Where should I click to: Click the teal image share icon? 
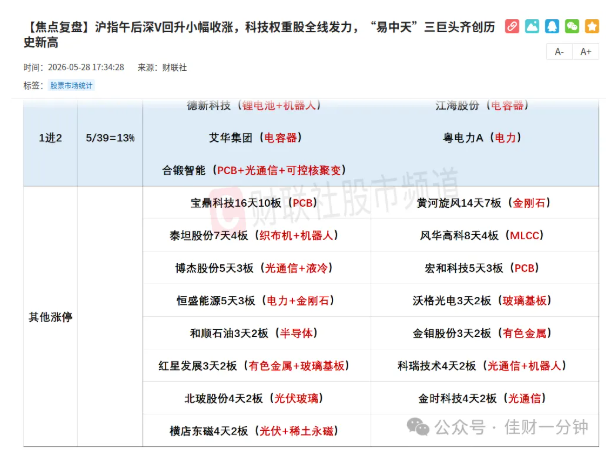532,26
